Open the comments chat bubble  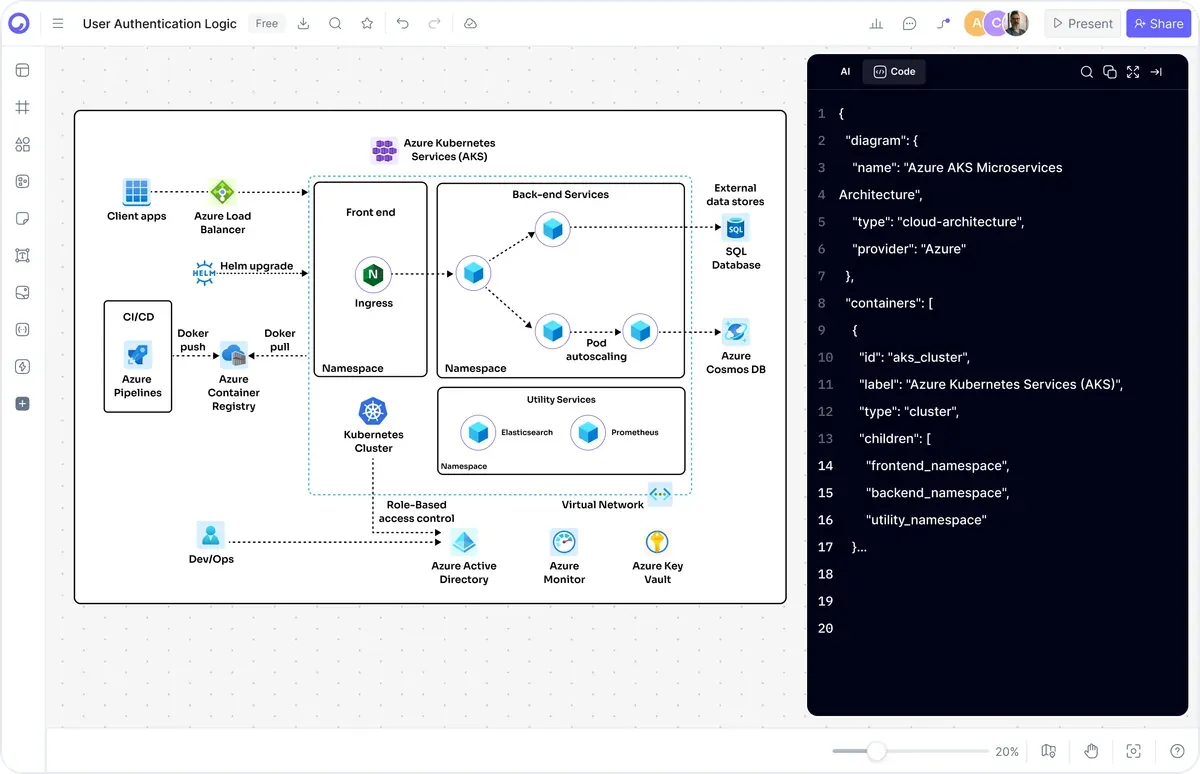909,24
